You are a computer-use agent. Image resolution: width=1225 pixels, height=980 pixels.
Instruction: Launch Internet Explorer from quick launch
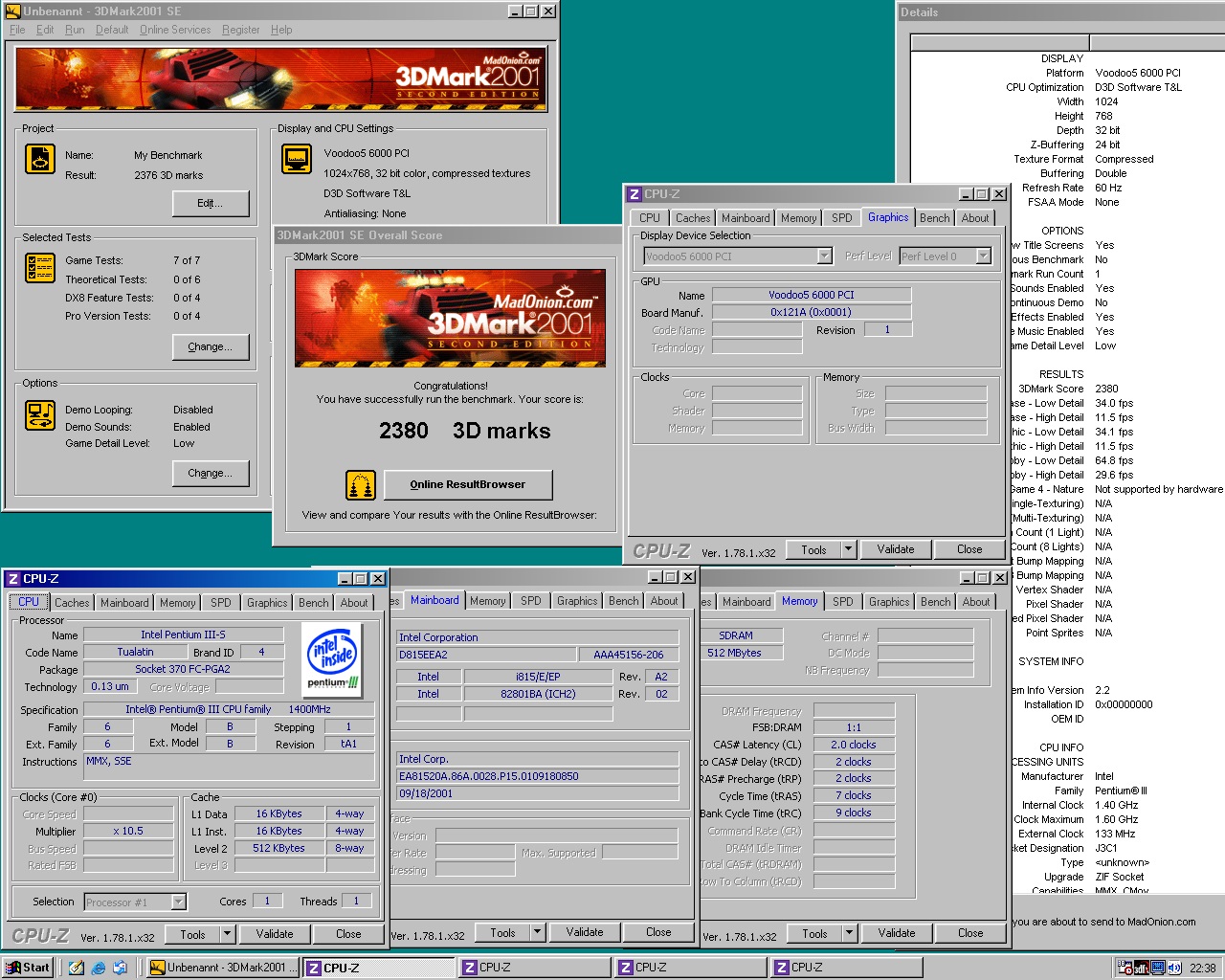pyautogui.click(x=98, y=968)
